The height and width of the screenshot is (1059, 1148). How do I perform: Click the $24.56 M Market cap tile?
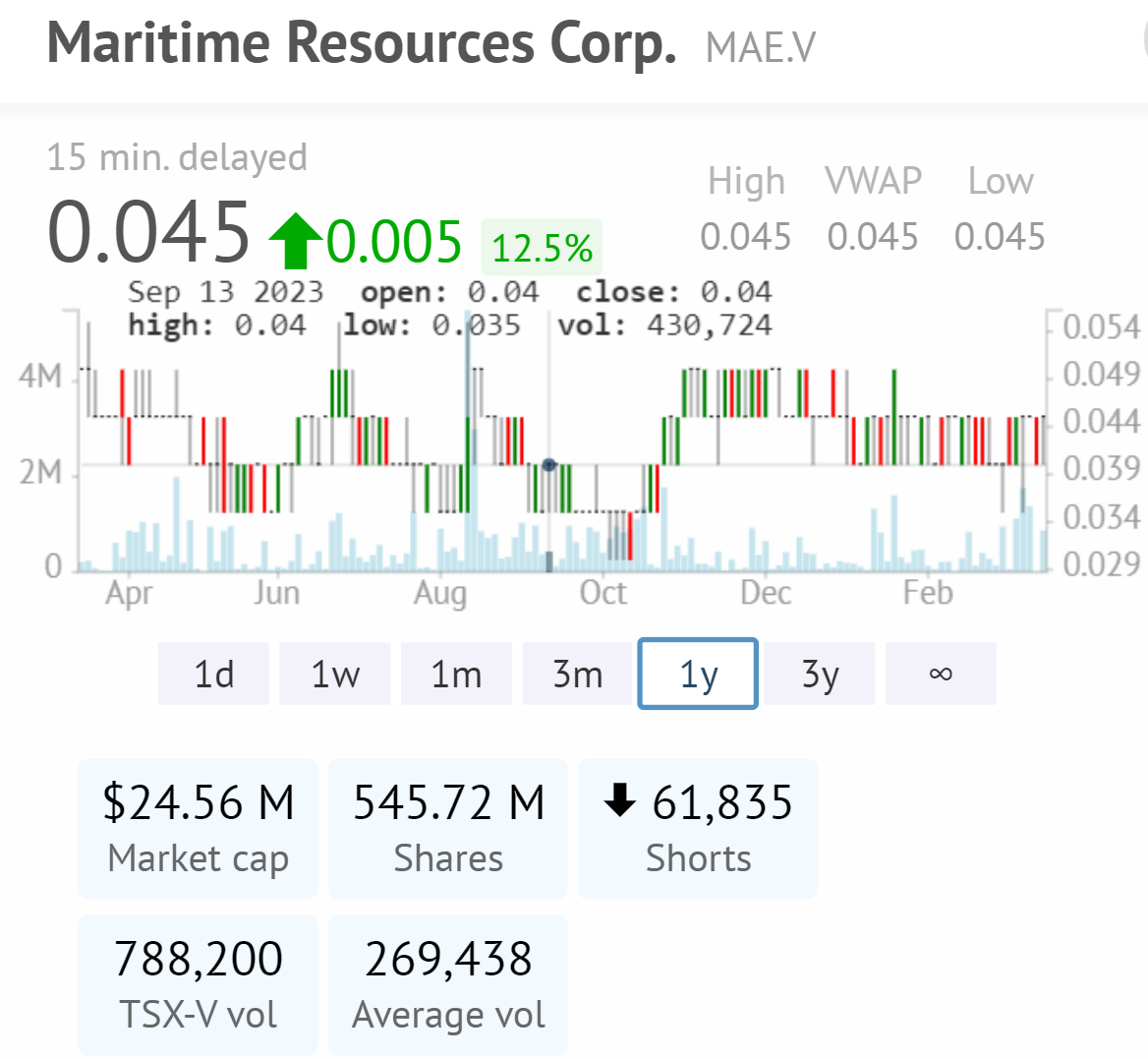tap(198, 829)
